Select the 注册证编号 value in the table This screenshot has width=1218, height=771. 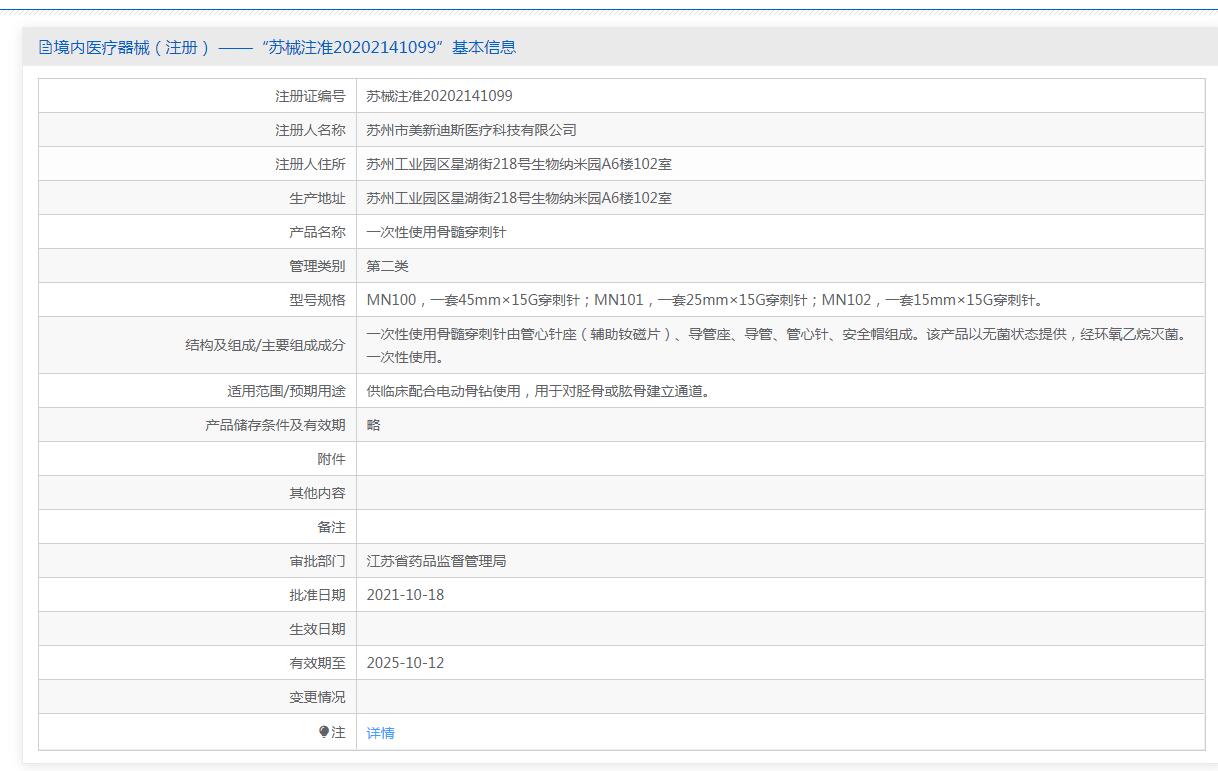click(x=439, y=96)
